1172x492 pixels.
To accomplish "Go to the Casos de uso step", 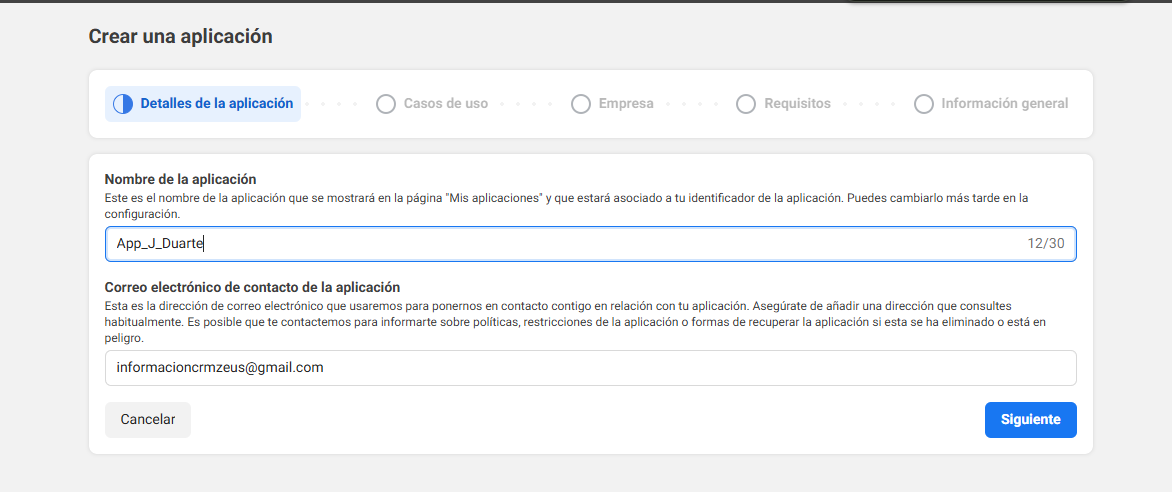I will click(x=445, y=104).
